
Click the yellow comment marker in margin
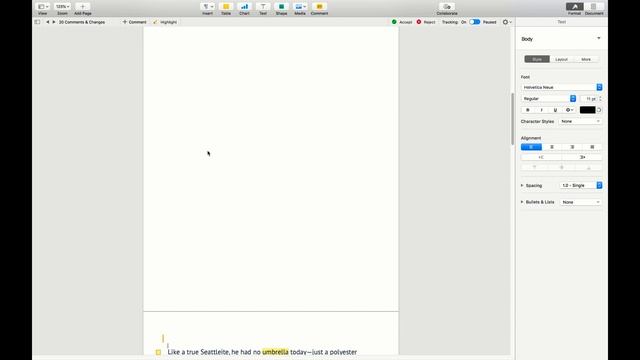158,352
